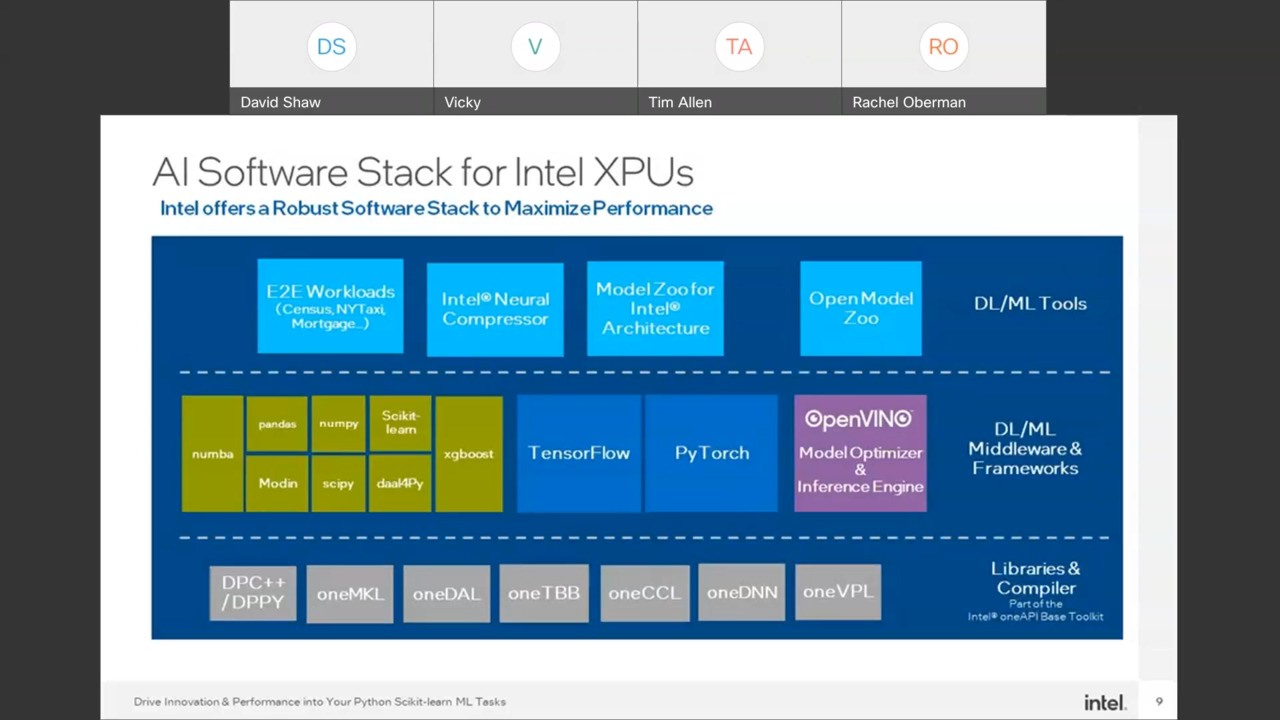Click David Shaw's DS avatar circle
The height and width of the screenshot is (720, 1280).
pos(331,47)
